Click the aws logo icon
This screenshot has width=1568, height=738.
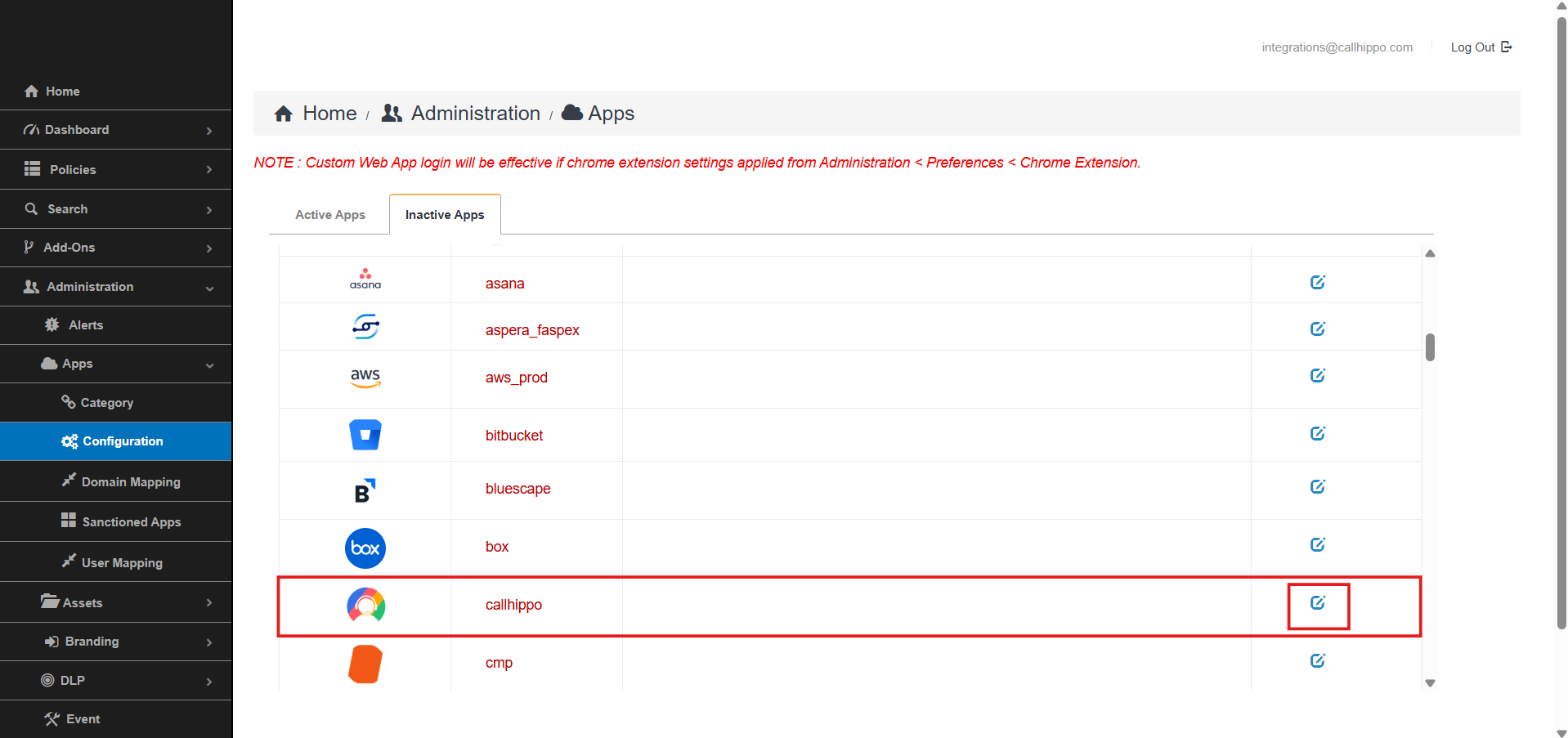click(365, 378)
